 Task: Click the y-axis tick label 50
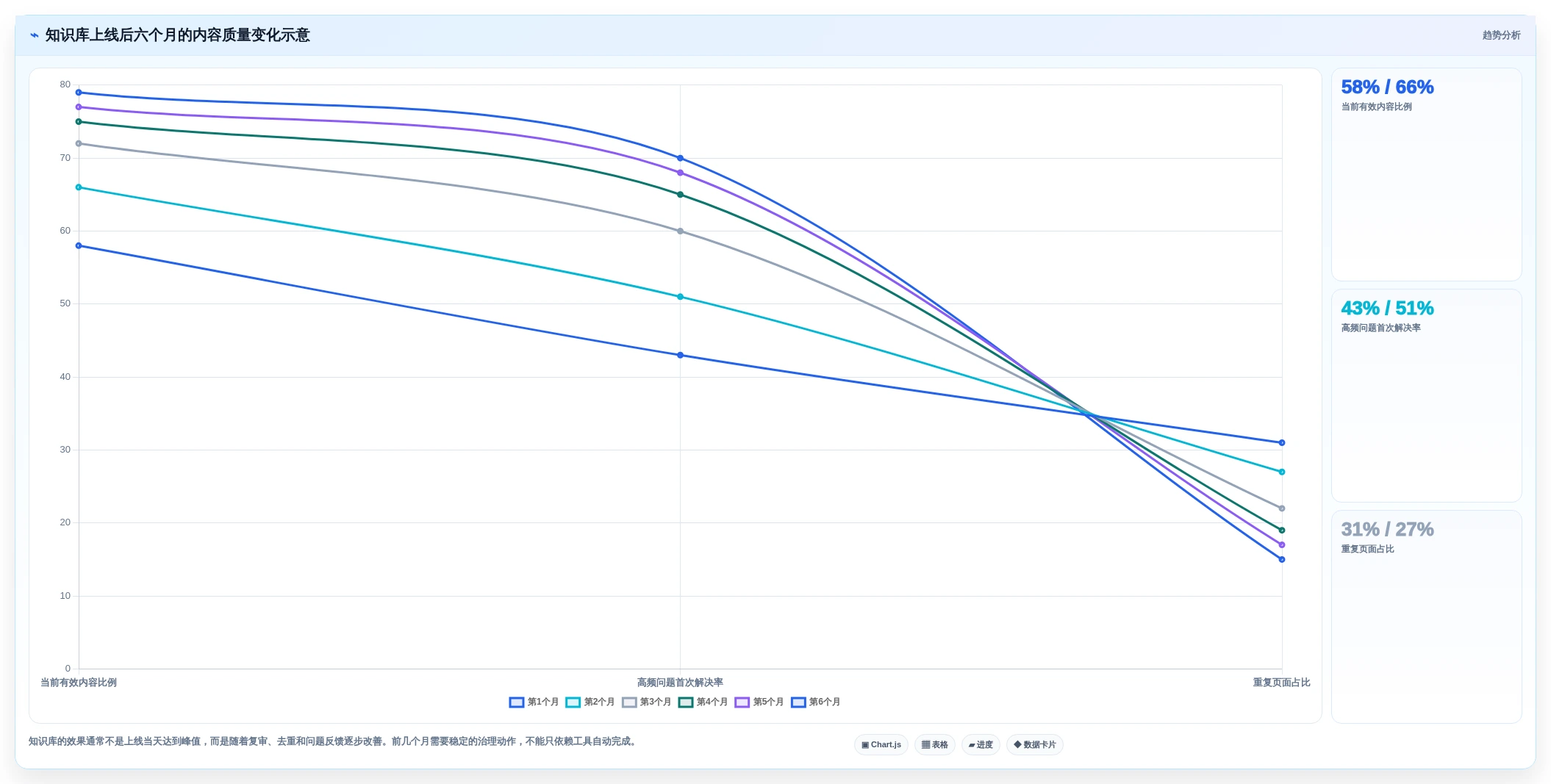pyautogui.click(x=65, y=304)
